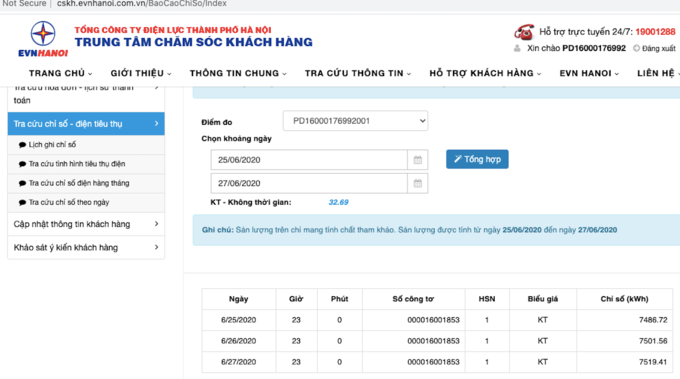Open calendar picker for 25/06/2020 date
The width and height of the screenshot is (680, 379).
[x=418, y=160]
